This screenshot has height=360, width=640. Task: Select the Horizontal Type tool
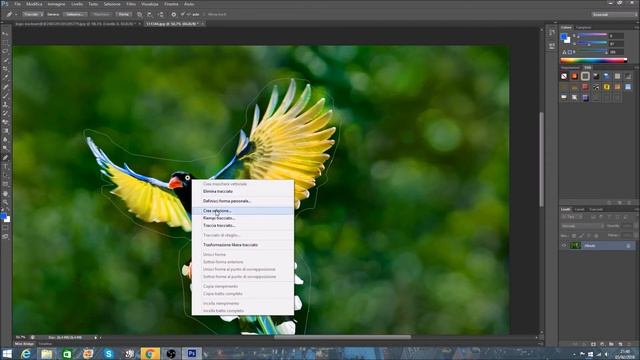[5, 166]
